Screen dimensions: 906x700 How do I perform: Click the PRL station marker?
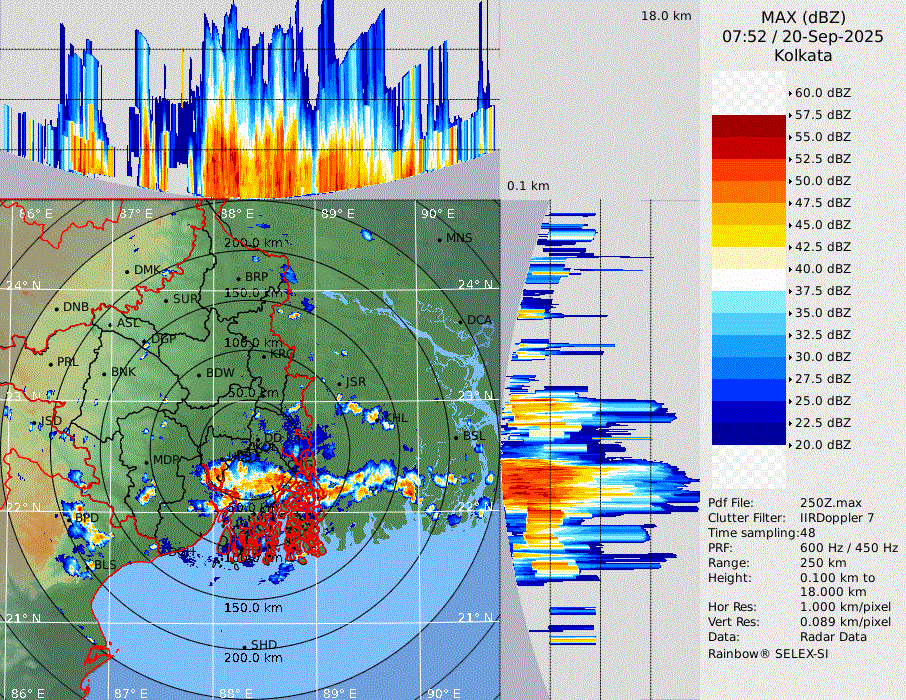[x=51, y=363]
